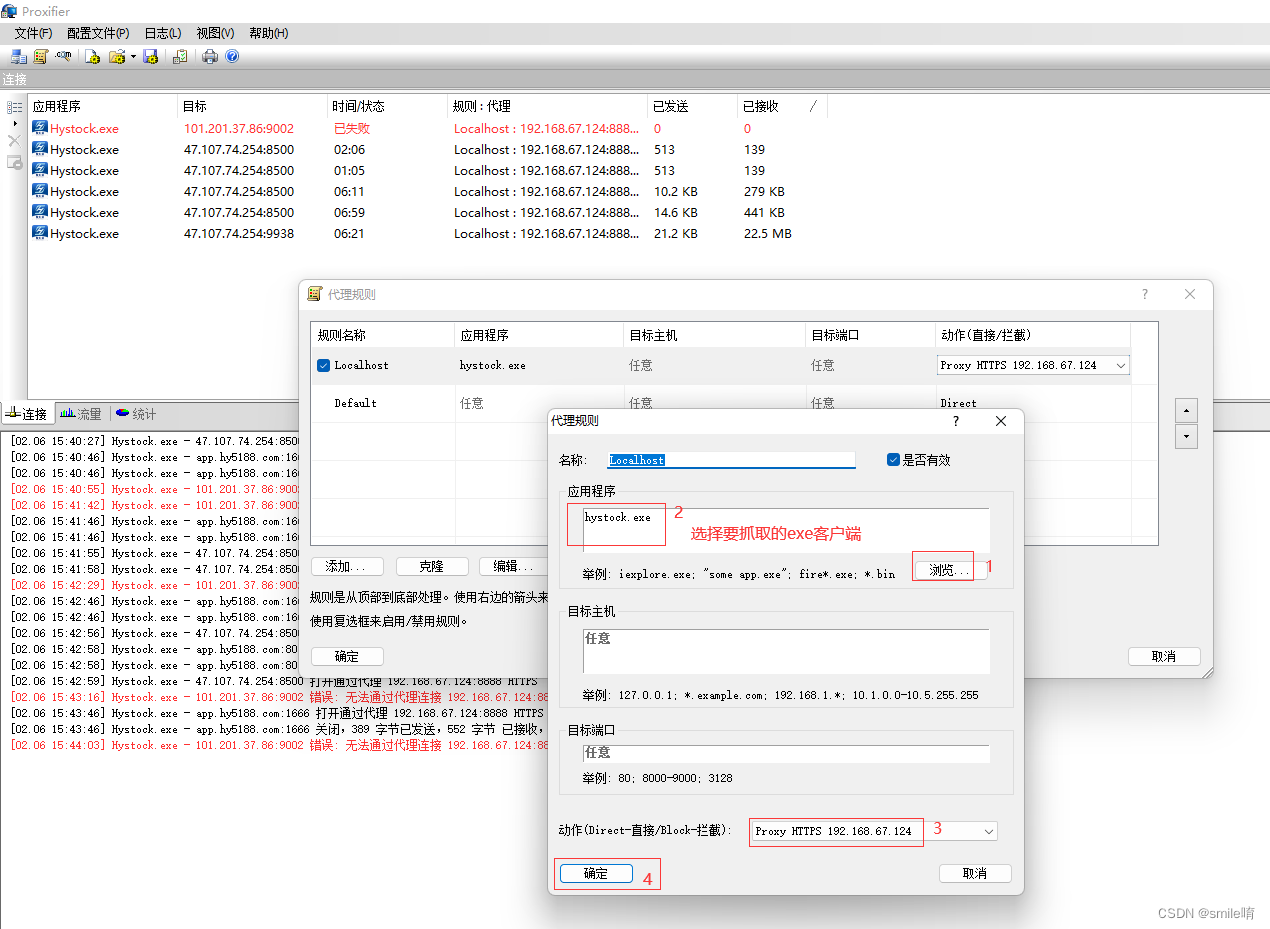1270x929 pixels.
Task: Switch to the 流量 tab
Action: coord(80,414)
